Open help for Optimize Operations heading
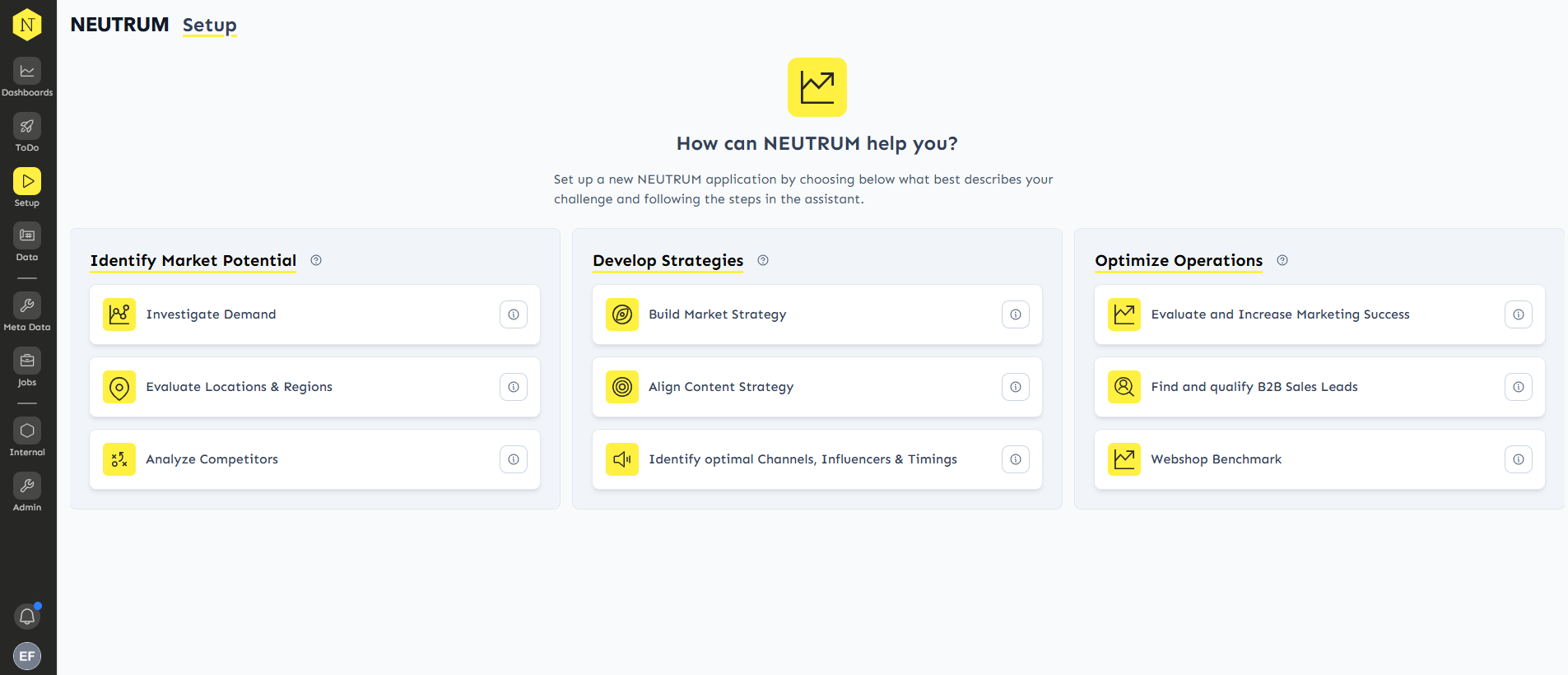This screenshot has height=675, width=1568. click(1282, 260)
